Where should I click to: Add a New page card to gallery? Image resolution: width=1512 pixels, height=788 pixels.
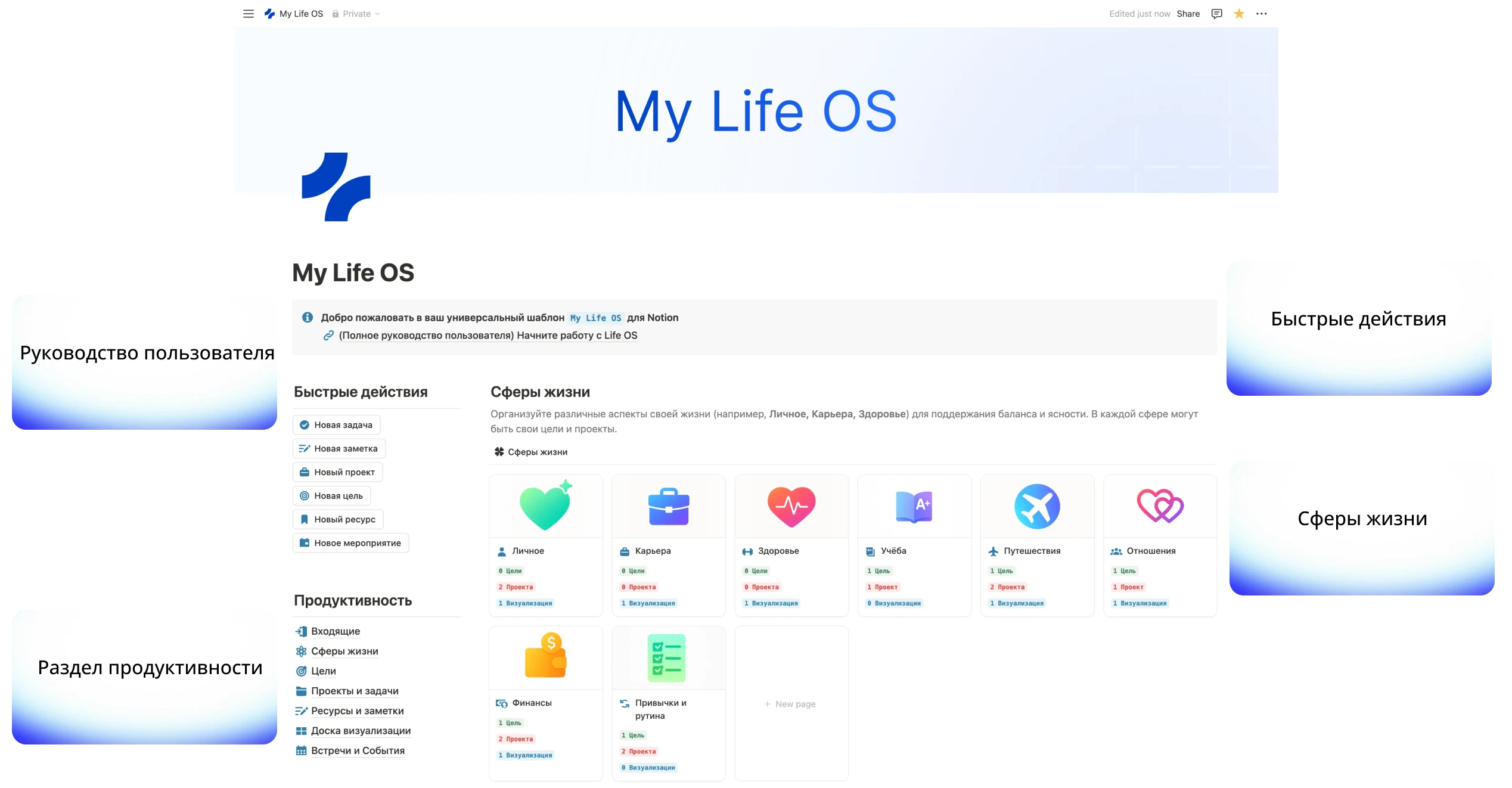(791, 704)
